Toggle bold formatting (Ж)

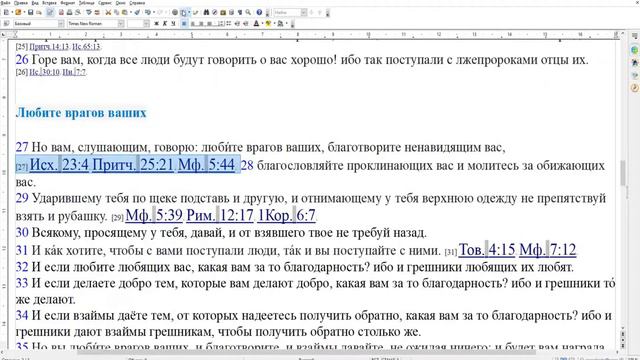pyautogui.click(x=156, y=24)
